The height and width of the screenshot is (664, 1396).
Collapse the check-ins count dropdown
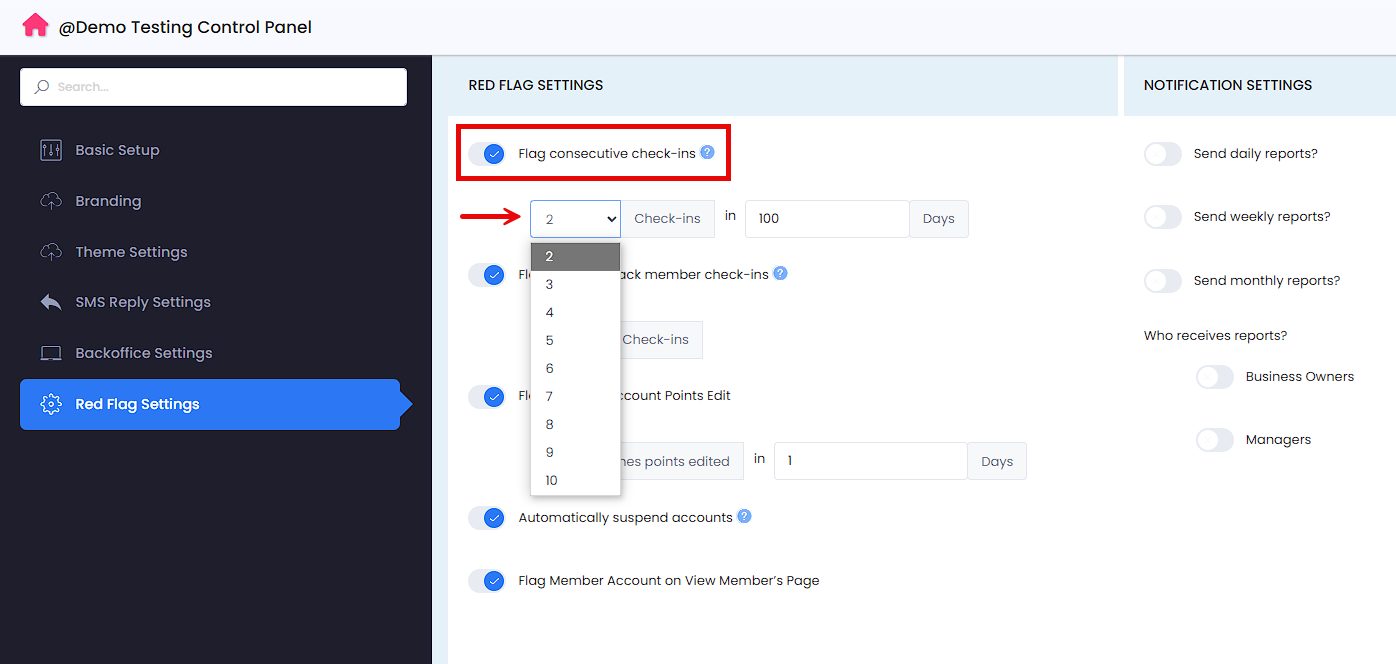tap(575, 219)
